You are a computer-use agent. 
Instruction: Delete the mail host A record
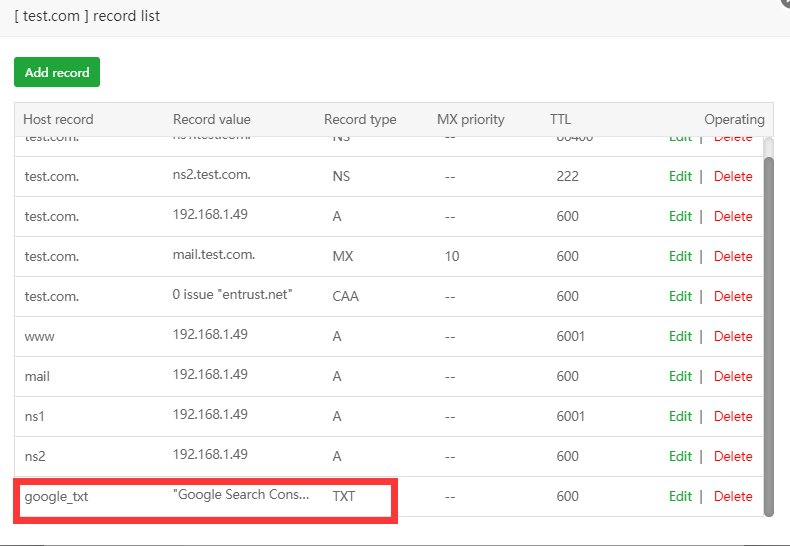pos(733,376)
